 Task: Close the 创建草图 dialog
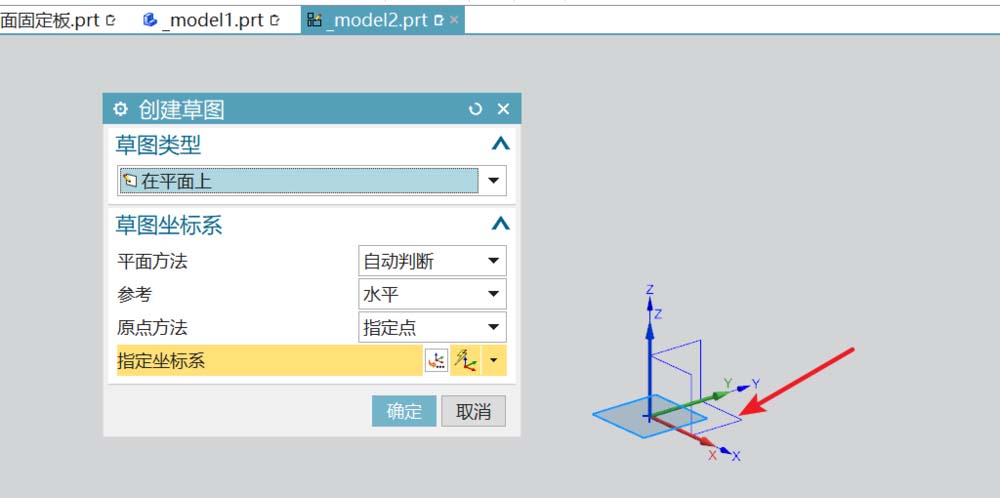[503, 109]
